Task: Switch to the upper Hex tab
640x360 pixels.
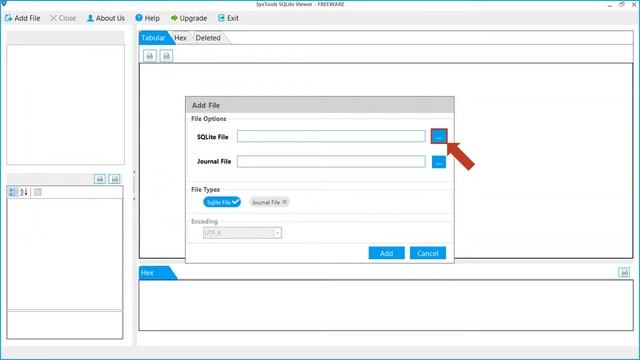Action: (x=180, y=38)
